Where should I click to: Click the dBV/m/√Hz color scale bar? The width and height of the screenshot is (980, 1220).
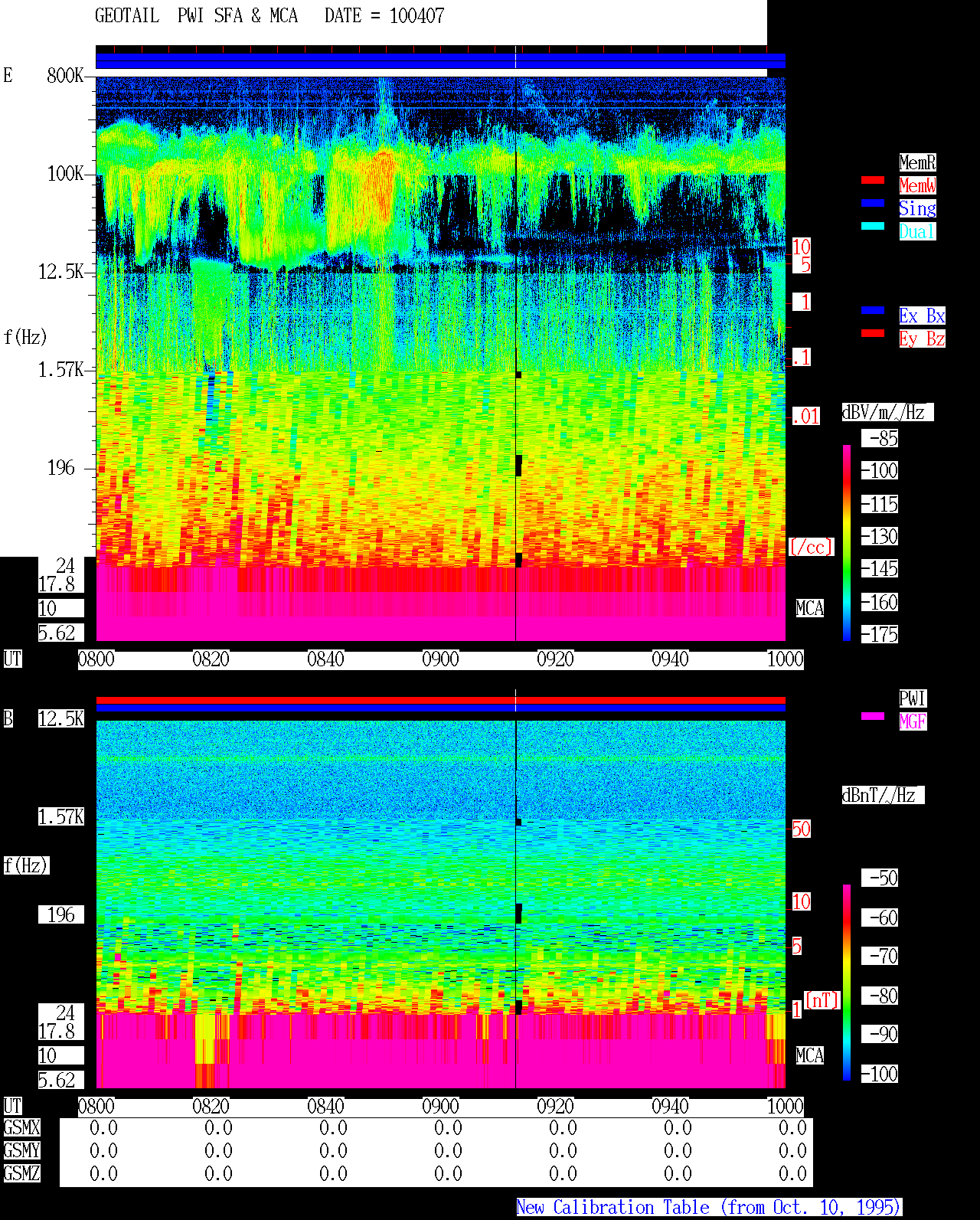(847, 542)
